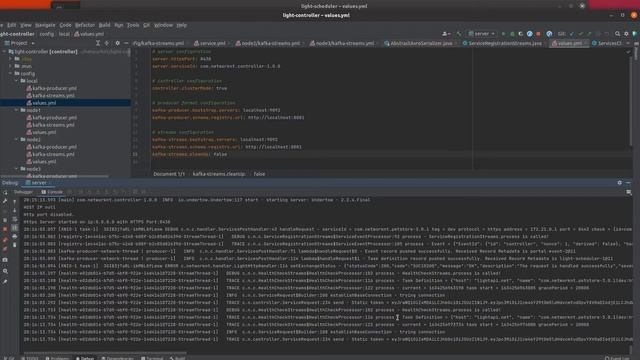The width and height of the screenshot is (640, 360).
Task: Expand the .mvn folder in tree
Action: click(x=11, y=66)
